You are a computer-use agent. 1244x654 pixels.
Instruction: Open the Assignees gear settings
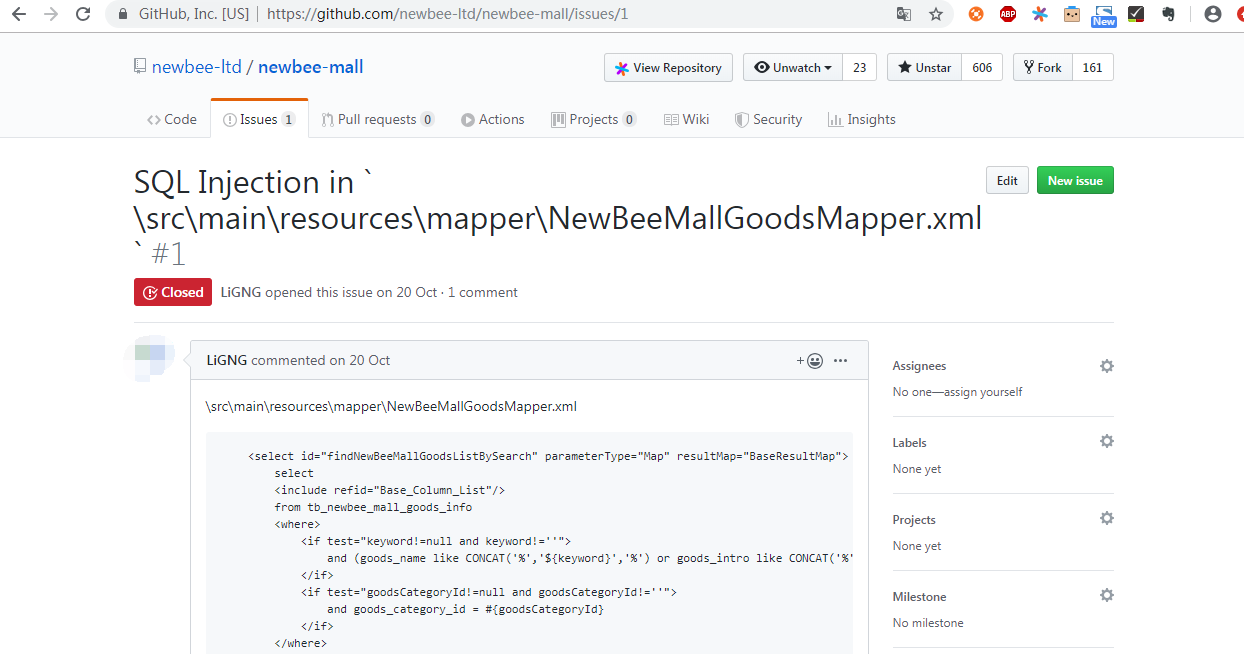pos(1106,366)
